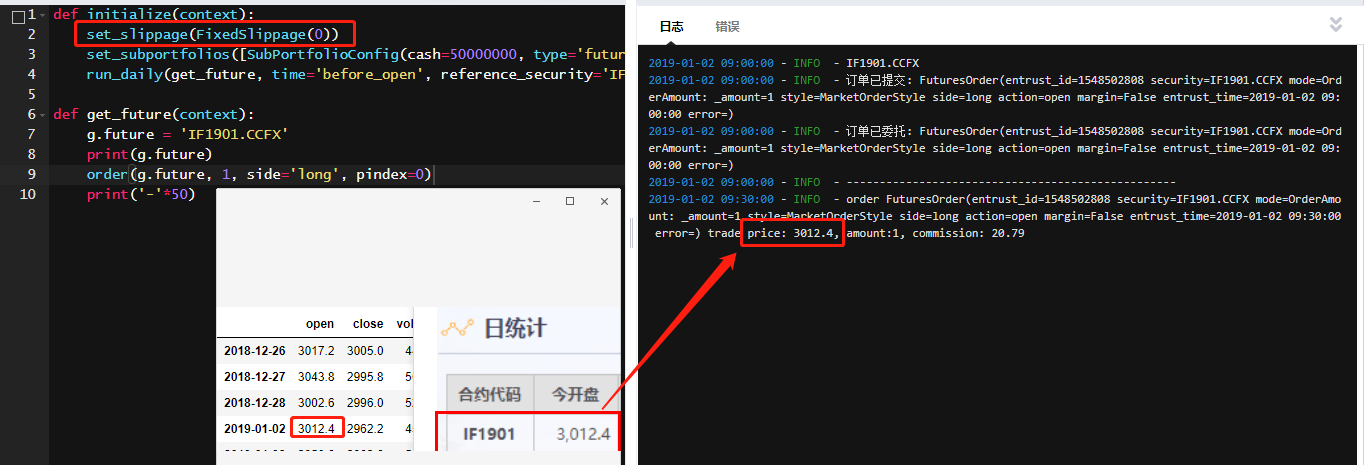Select the 2019-01-02 row index
The height and width of the screenshot is (465, 1364).
coord(254,428)
